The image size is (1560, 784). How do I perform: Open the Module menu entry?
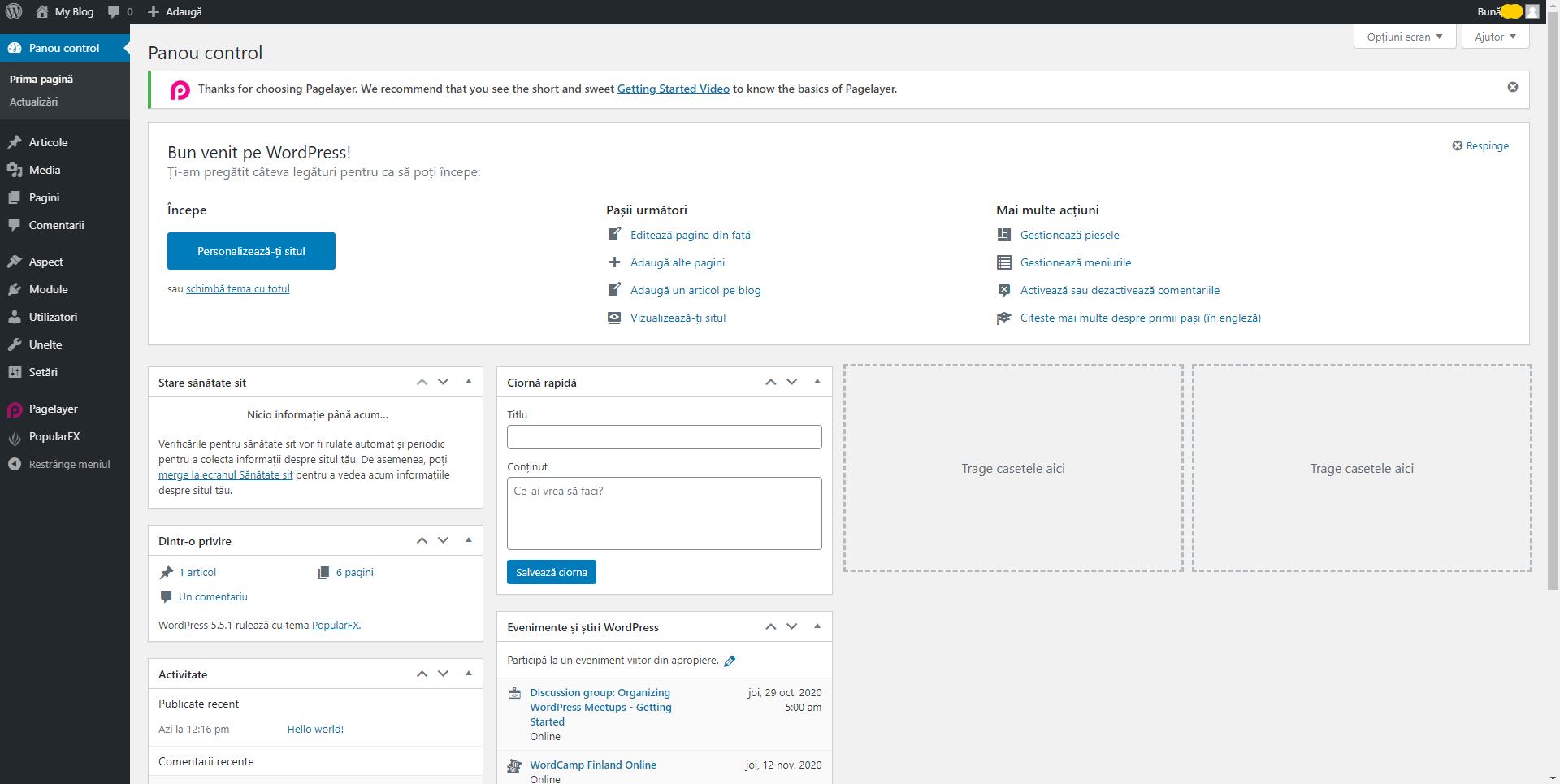[x=65, y=289]
